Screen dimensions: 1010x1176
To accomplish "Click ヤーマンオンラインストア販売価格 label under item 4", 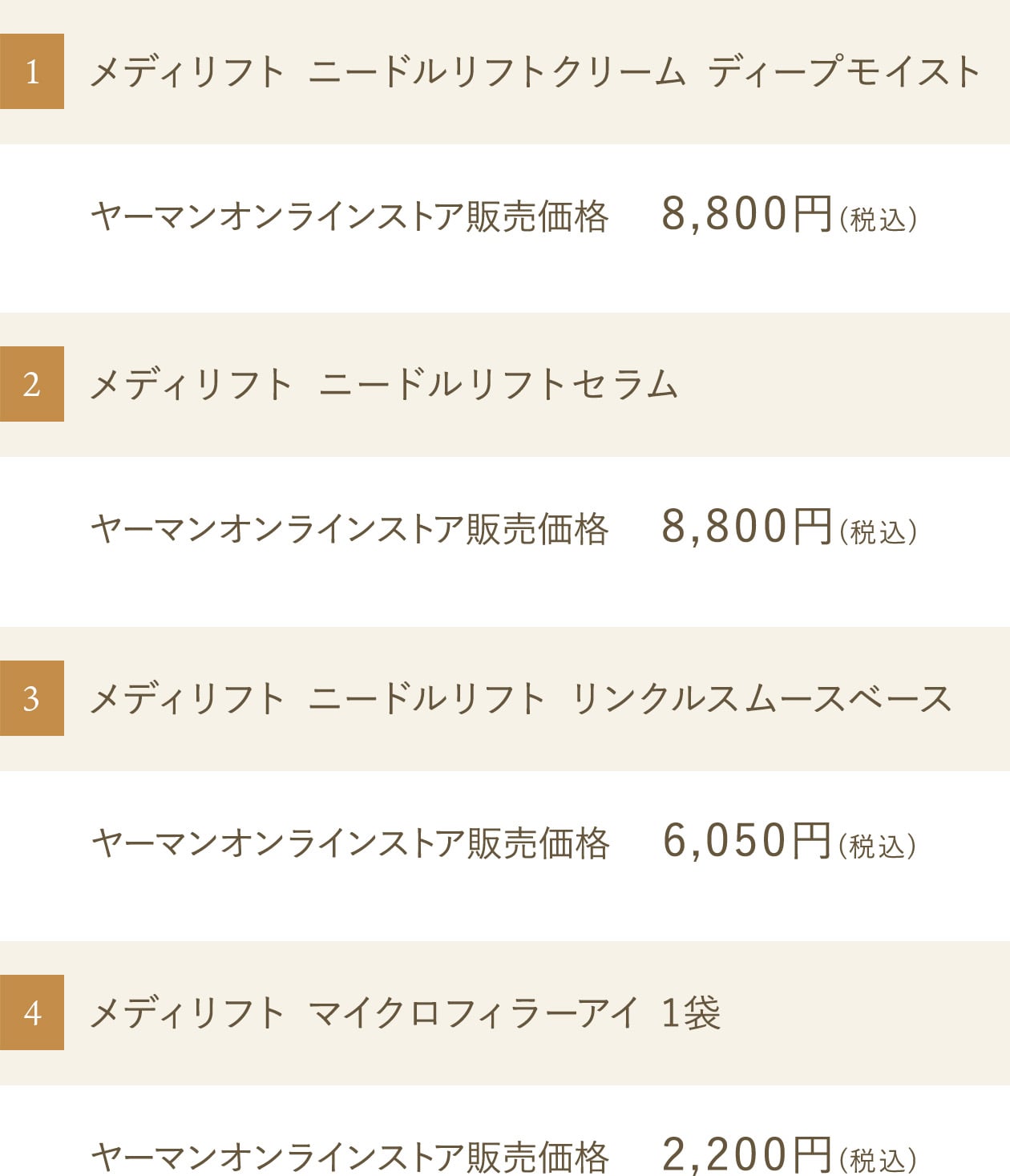I will tap(349, 1157).
